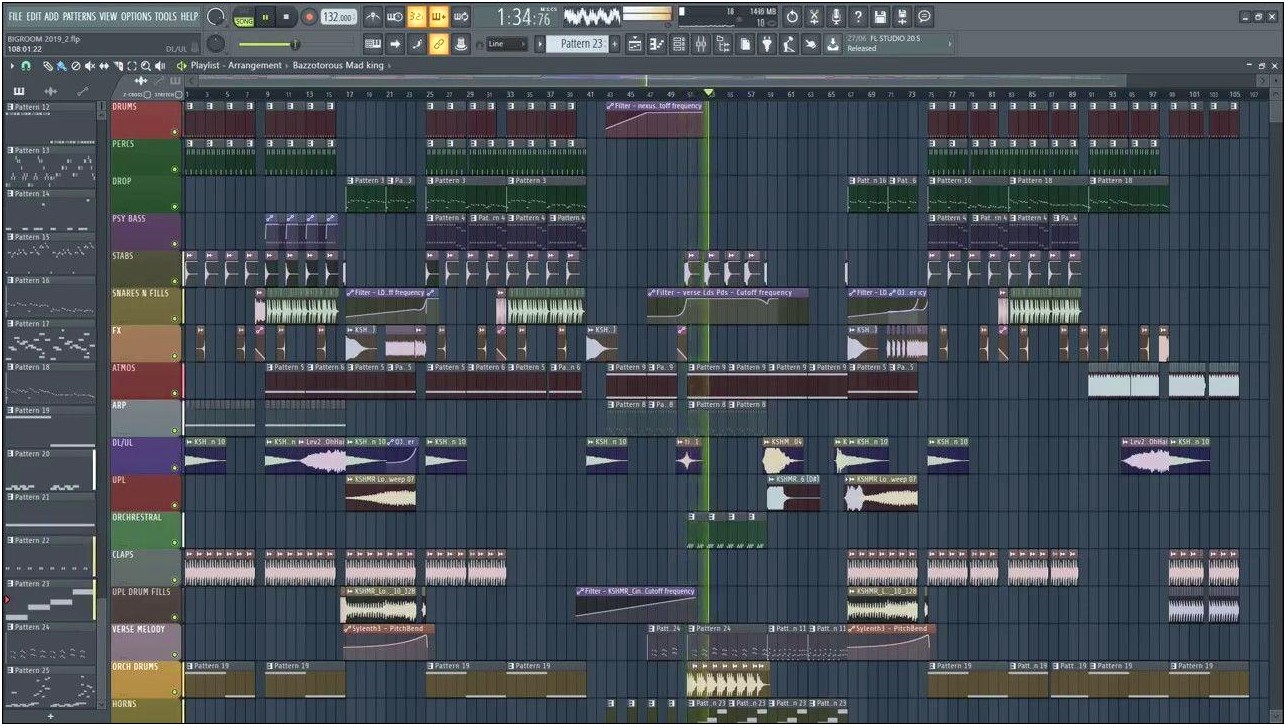This screenshot has height=726, width=1286.
Task: Open the piano roll window icon
Action: coord(657,44)
